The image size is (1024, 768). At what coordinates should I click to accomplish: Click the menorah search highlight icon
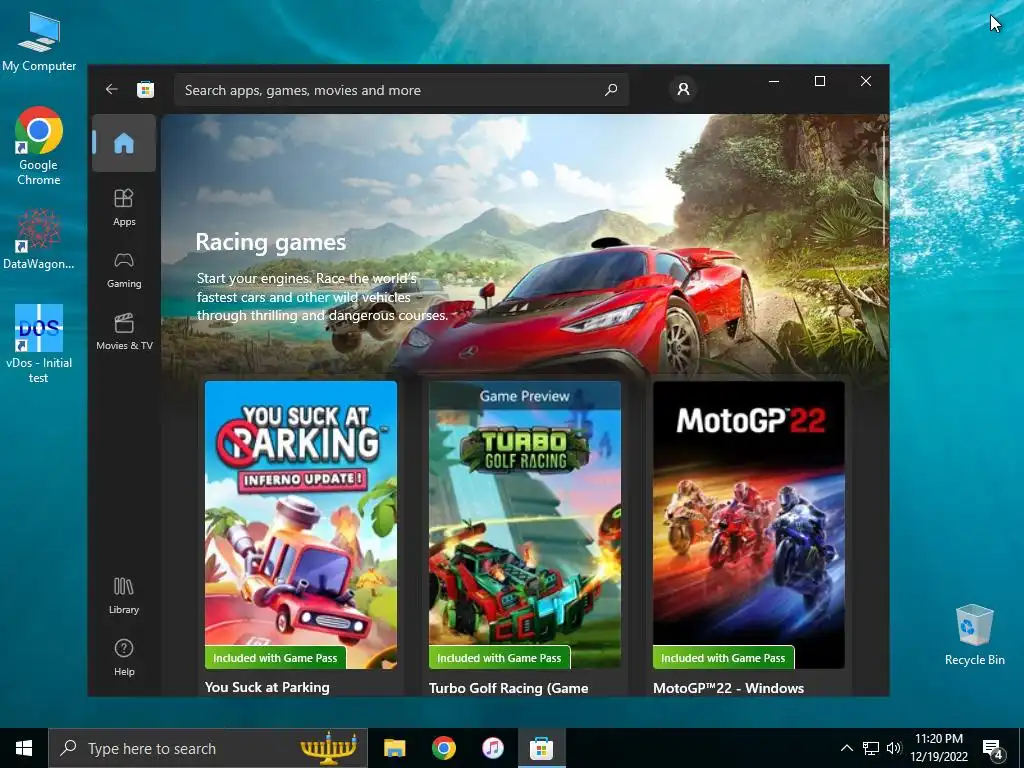[328, 749]
